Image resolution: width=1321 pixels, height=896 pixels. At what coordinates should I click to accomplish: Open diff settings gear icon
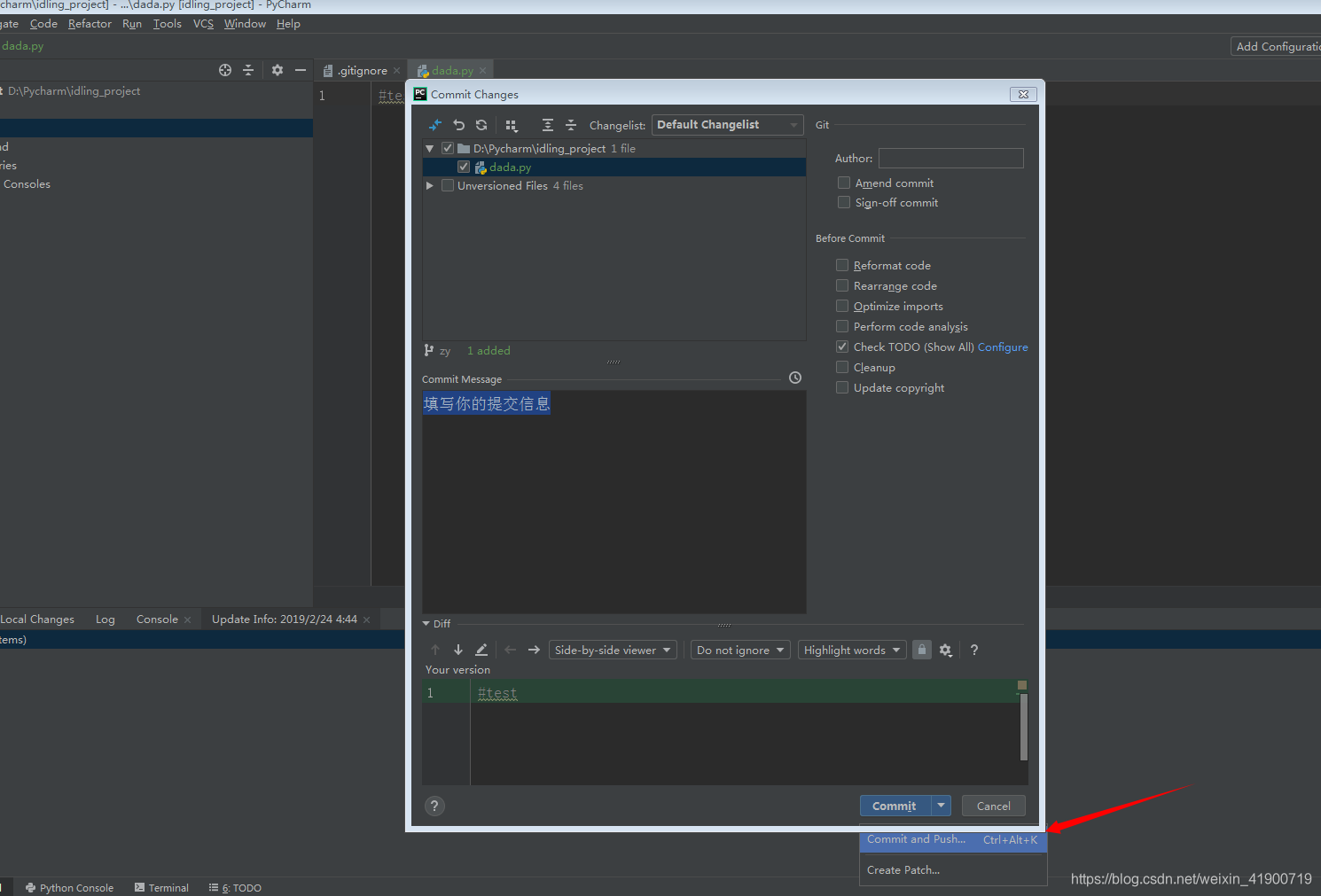click(946, 650)
